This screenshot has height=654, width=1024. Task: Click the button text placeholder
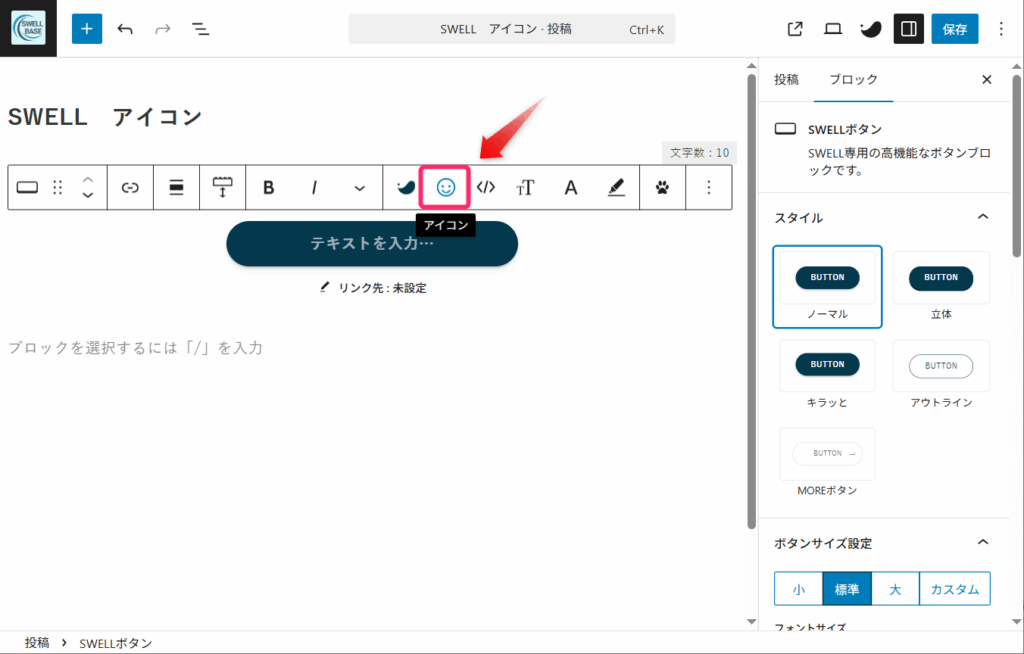372,243
